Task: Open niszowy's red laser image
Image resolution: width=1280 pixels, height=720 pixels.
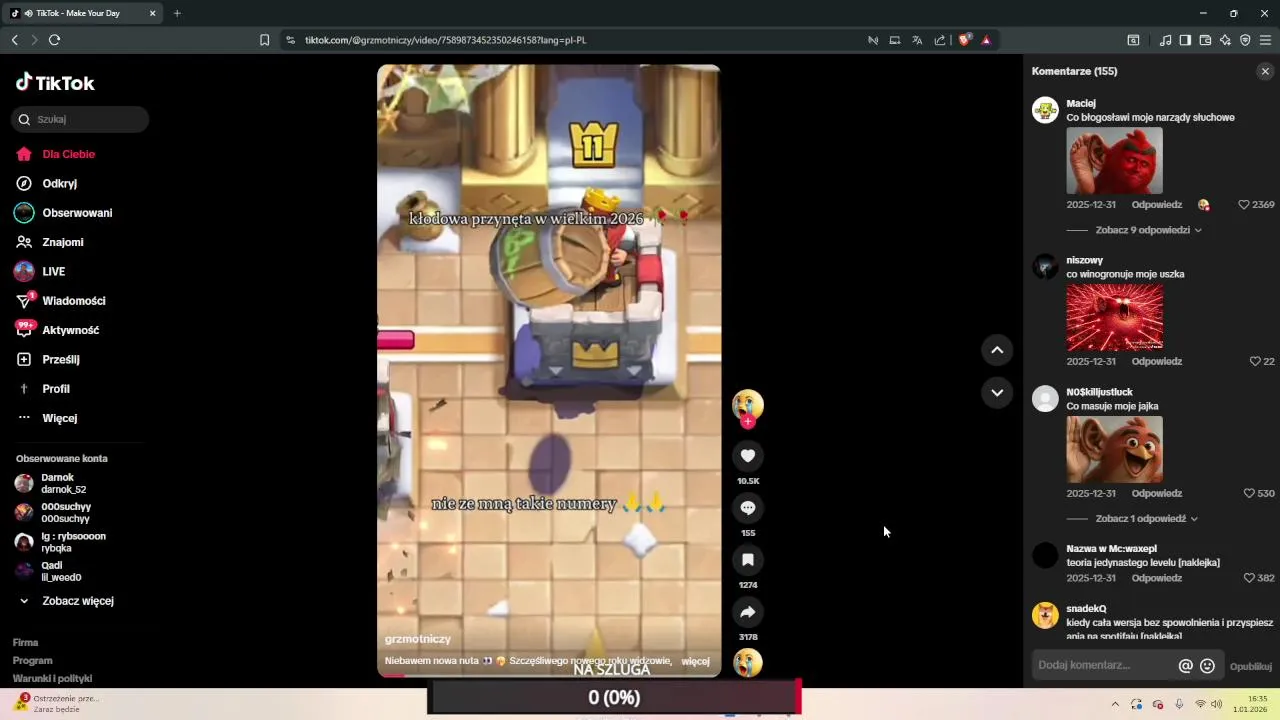Action: pyautogui.click(x=1115, y=317)
